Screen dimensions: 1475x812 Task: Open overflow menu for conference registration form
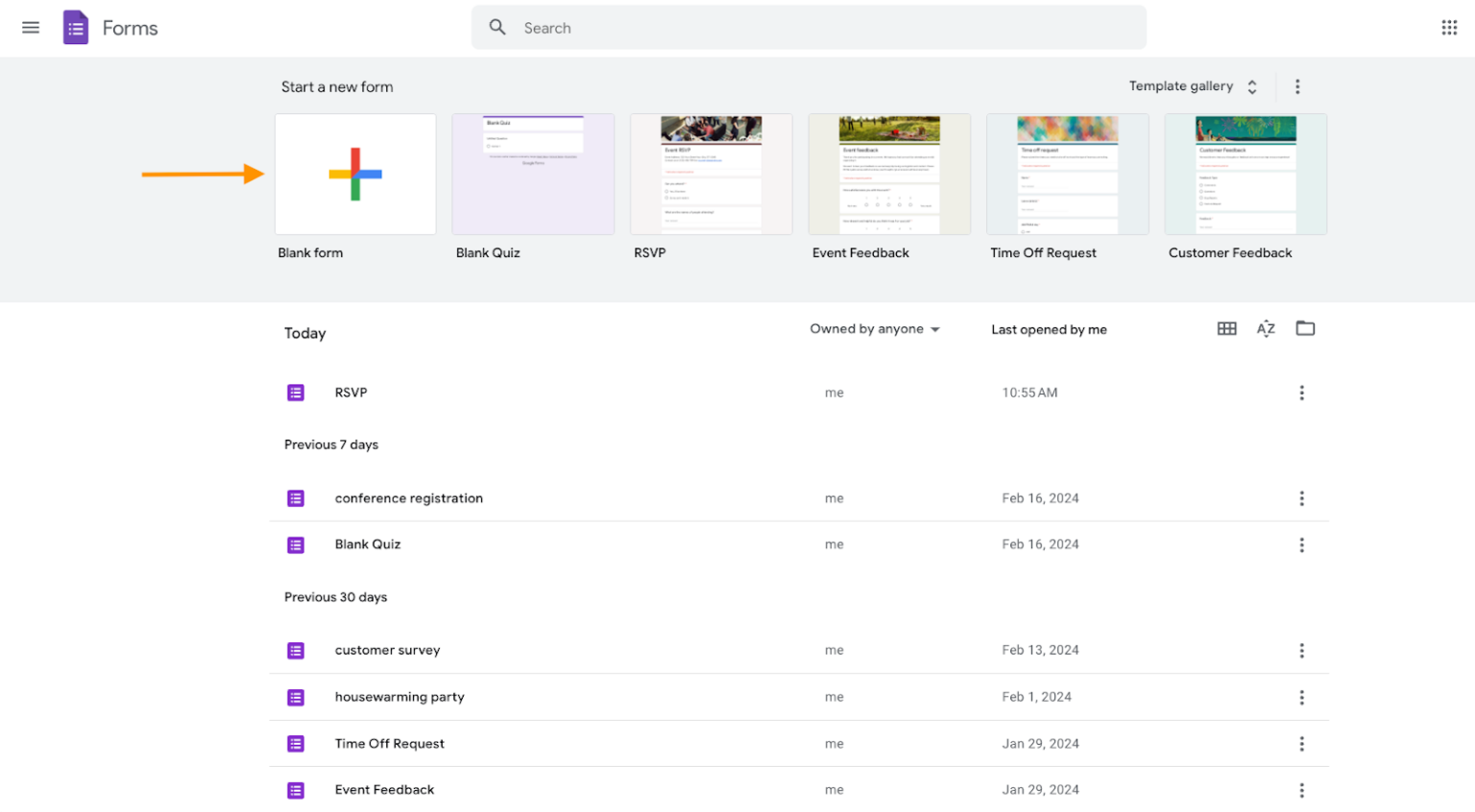coord(1301,497)
